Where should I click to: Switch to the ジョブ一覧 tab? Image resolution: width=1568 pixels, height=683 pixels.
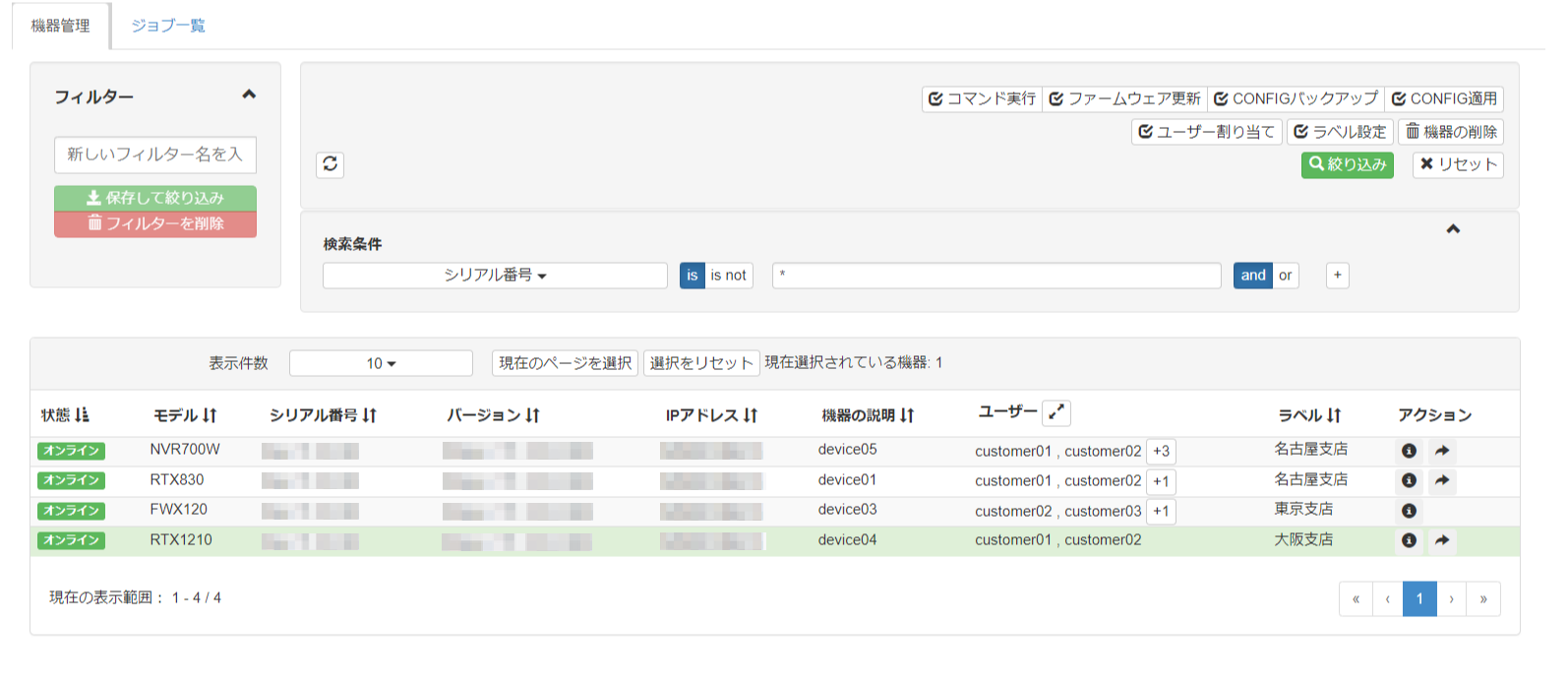coord(168,26)
